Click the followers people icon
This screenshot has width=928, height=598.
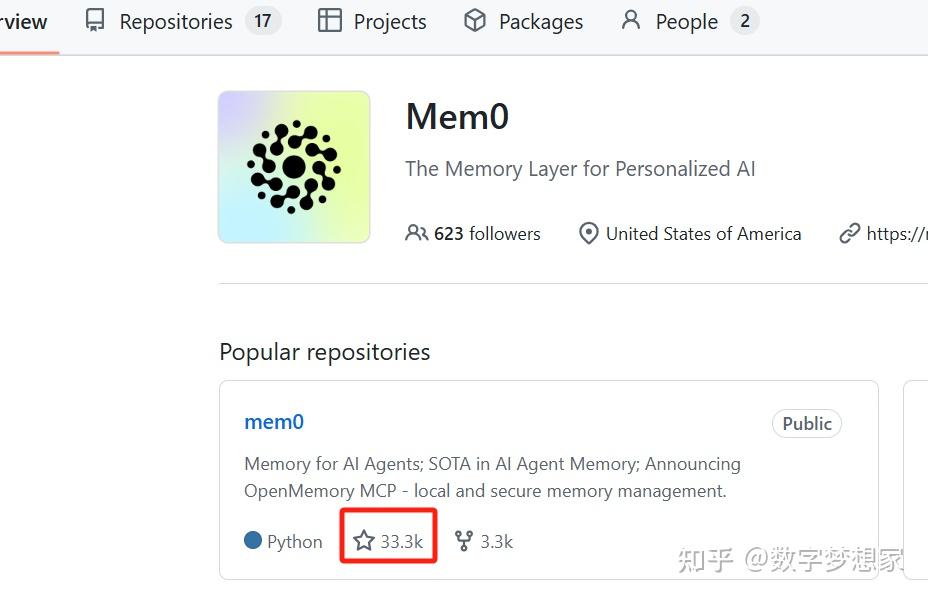tap(417, 233)
